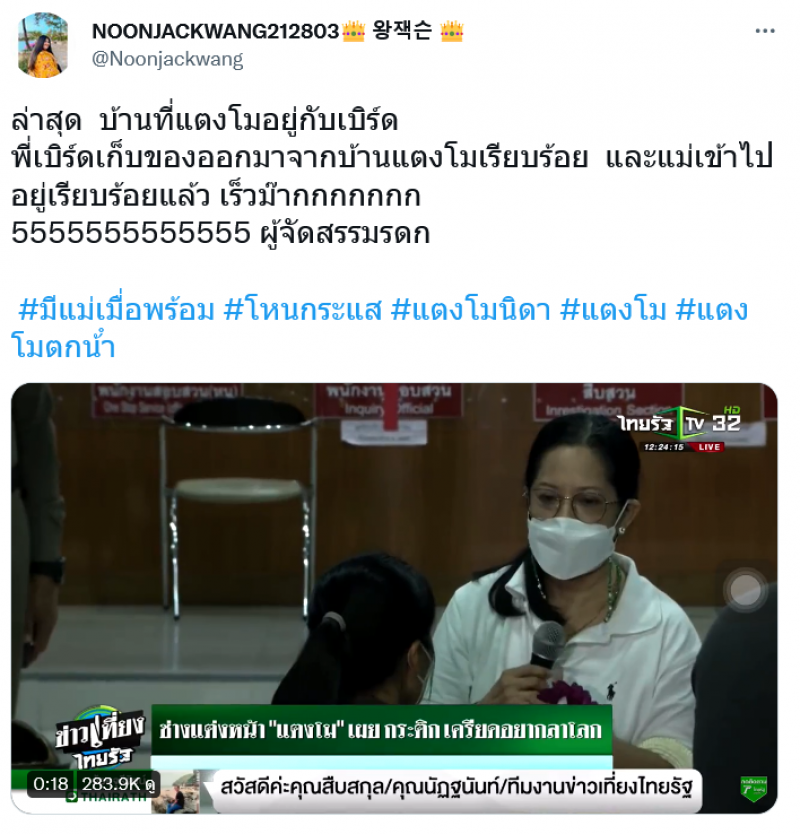Open the profile avatar picture
This screenshot has width=800, height=834.
pos(43,45)
